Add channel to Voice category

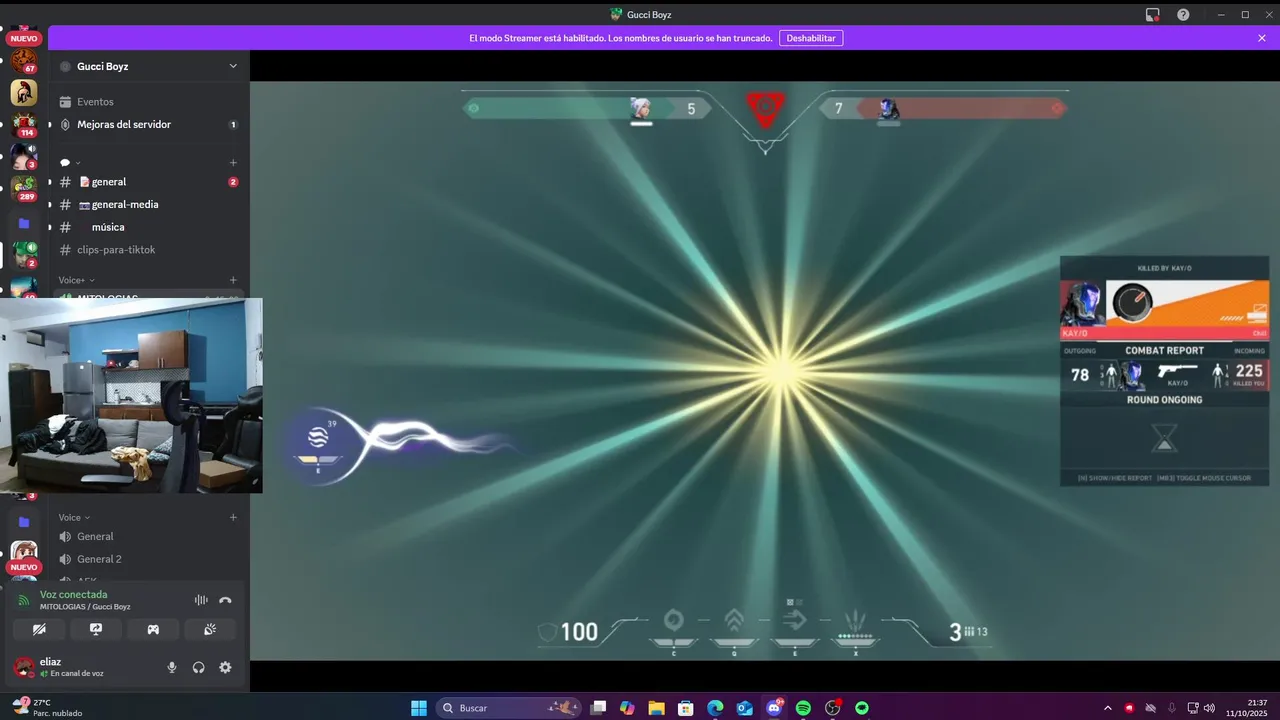[x=233, y=517]
